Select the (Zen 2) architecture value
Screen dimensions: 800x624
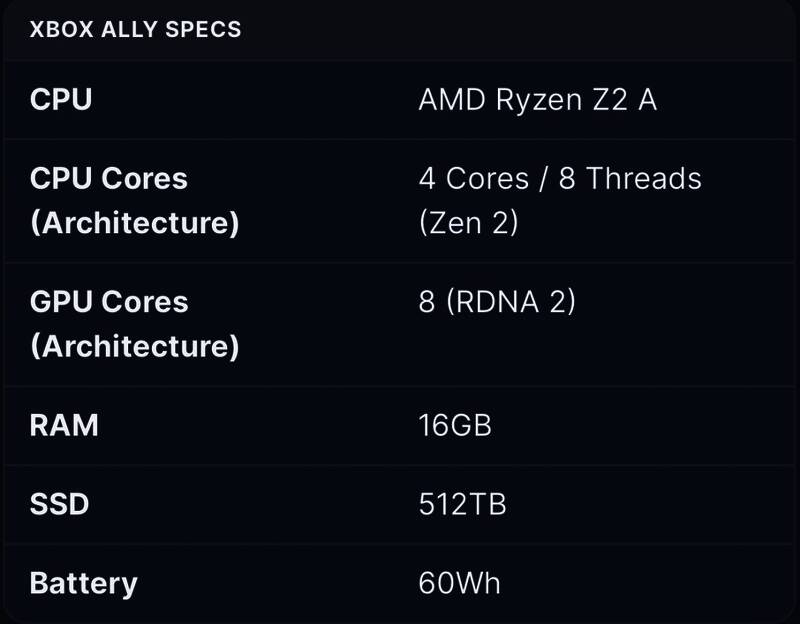[x=468, y=222]
